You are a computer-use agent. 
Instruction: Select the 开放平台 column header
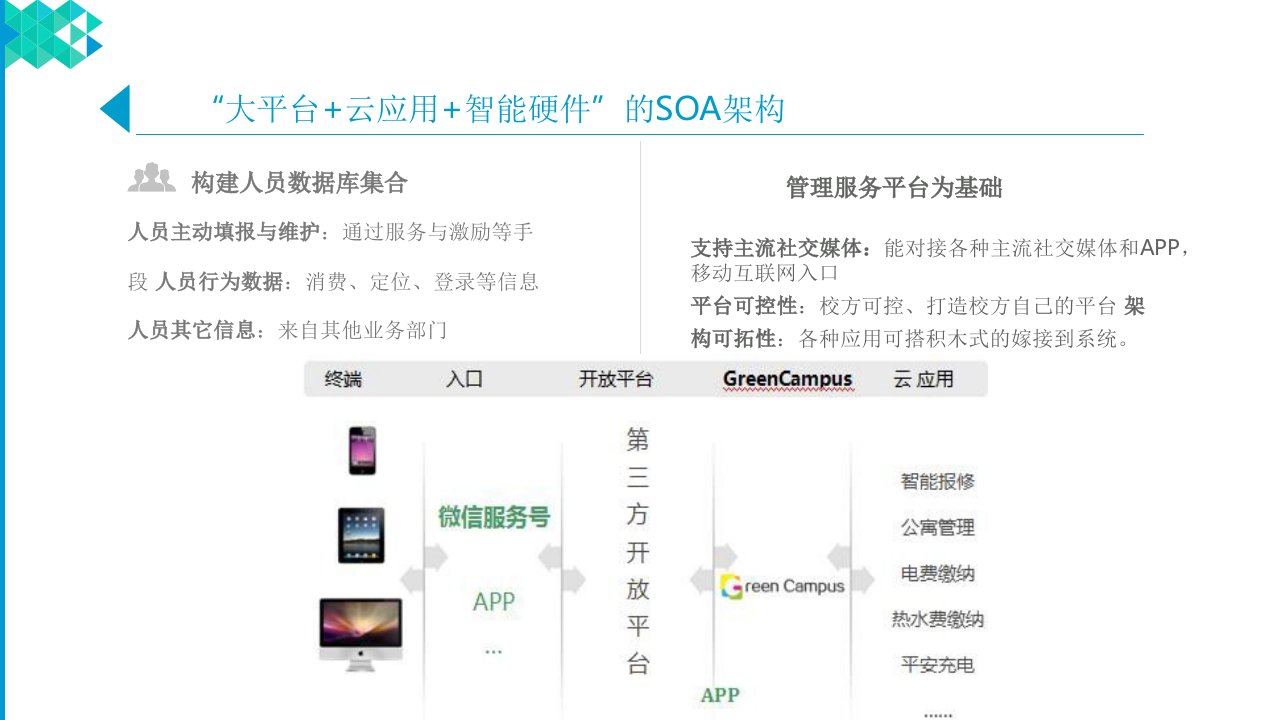615,380
